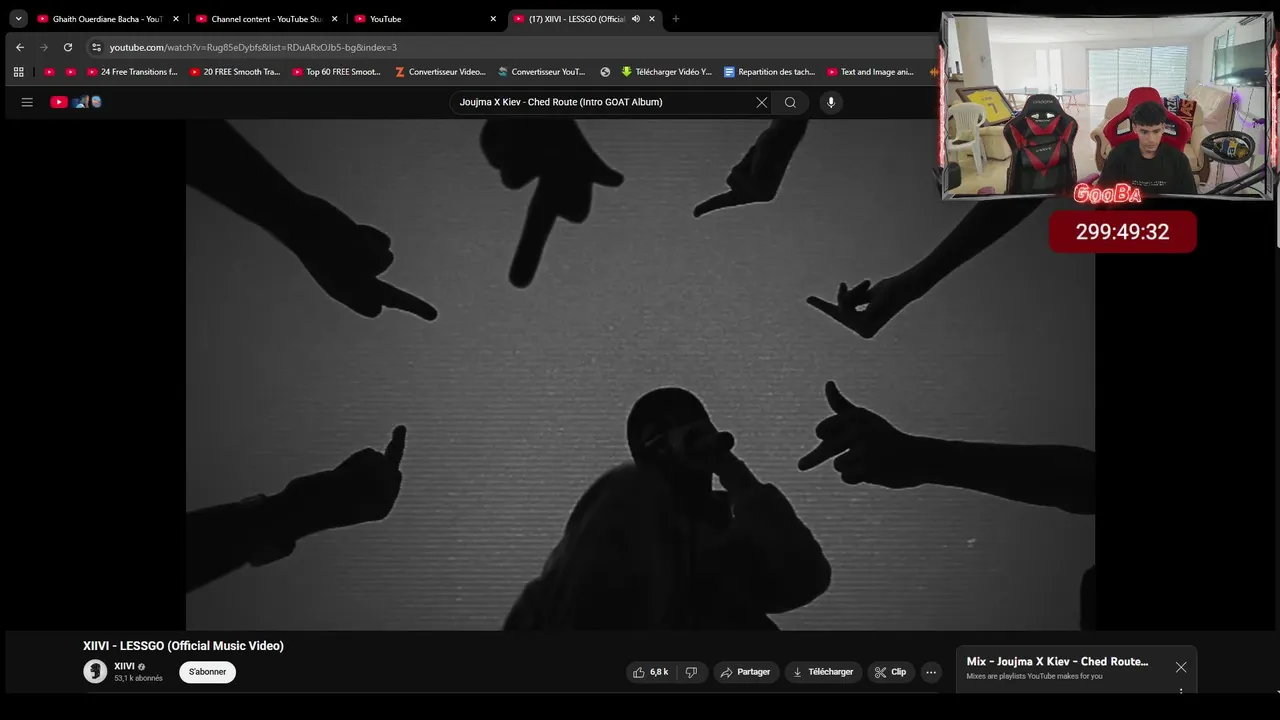
Task: Close the Ghaith Ouerdiane Bacha tab
Action: (x=176, y=19)
